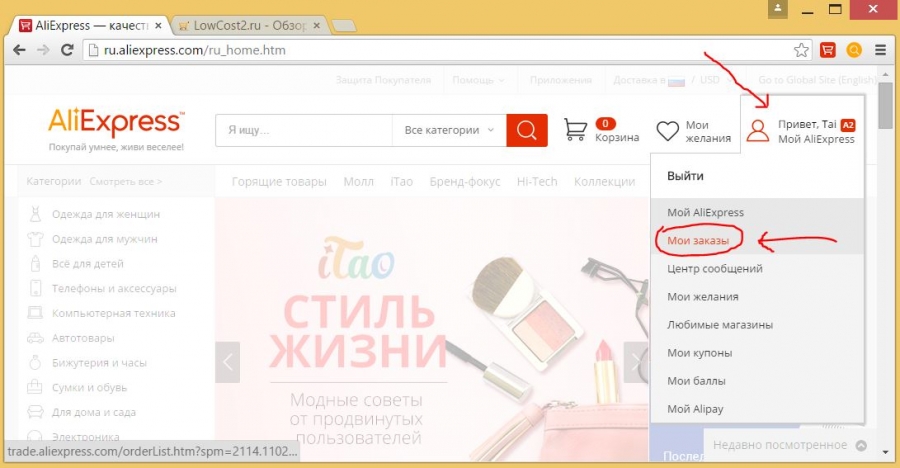Click the Я ищу search field

click(x=304, y=130)
